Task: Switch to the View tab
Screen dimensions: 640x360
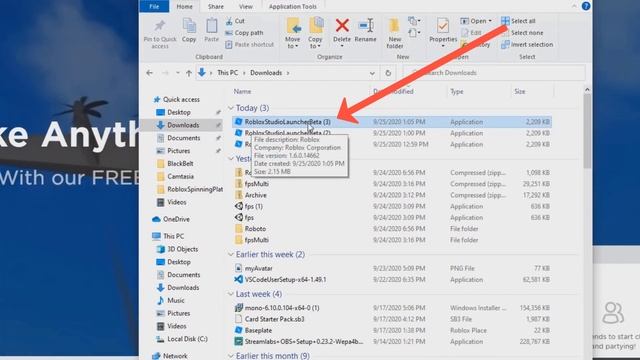Action: coord(246,6)
